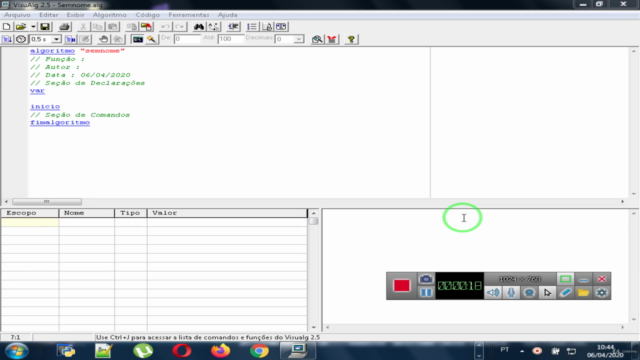Open Opera from the taskbar

(x=182, y=351)
